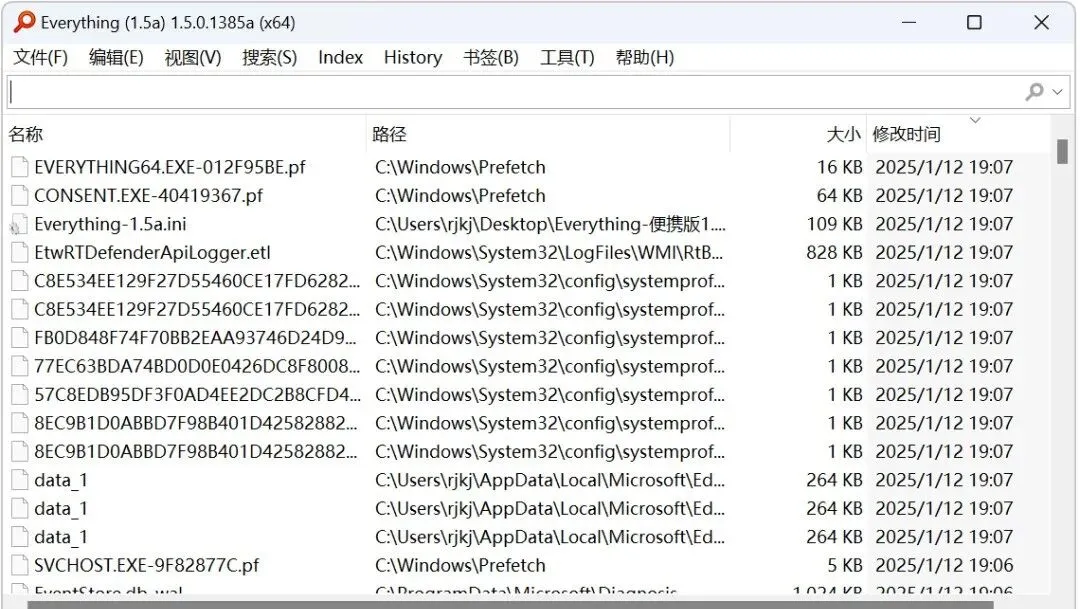This screenshot has height=609, width=1080.
Task: Click file icon of CONSENT.EXE-40419367.pf
Action: pyautogui.click(x=20, y=196)
